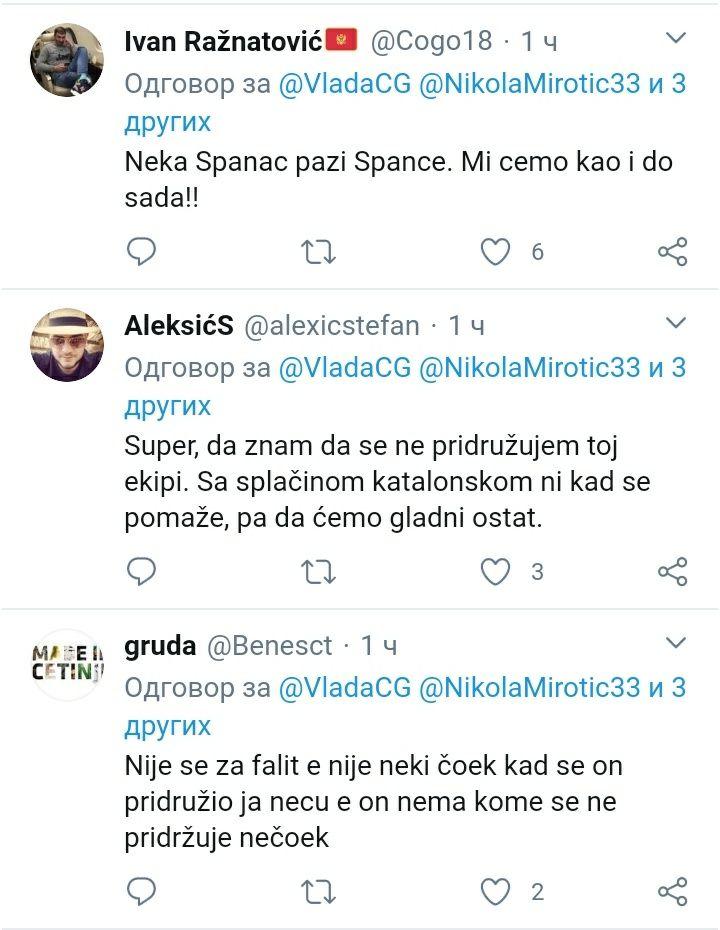Screen dimensions: 720x930
Task: Retweet gruda's tweet
Action: [x=319, y=891]
